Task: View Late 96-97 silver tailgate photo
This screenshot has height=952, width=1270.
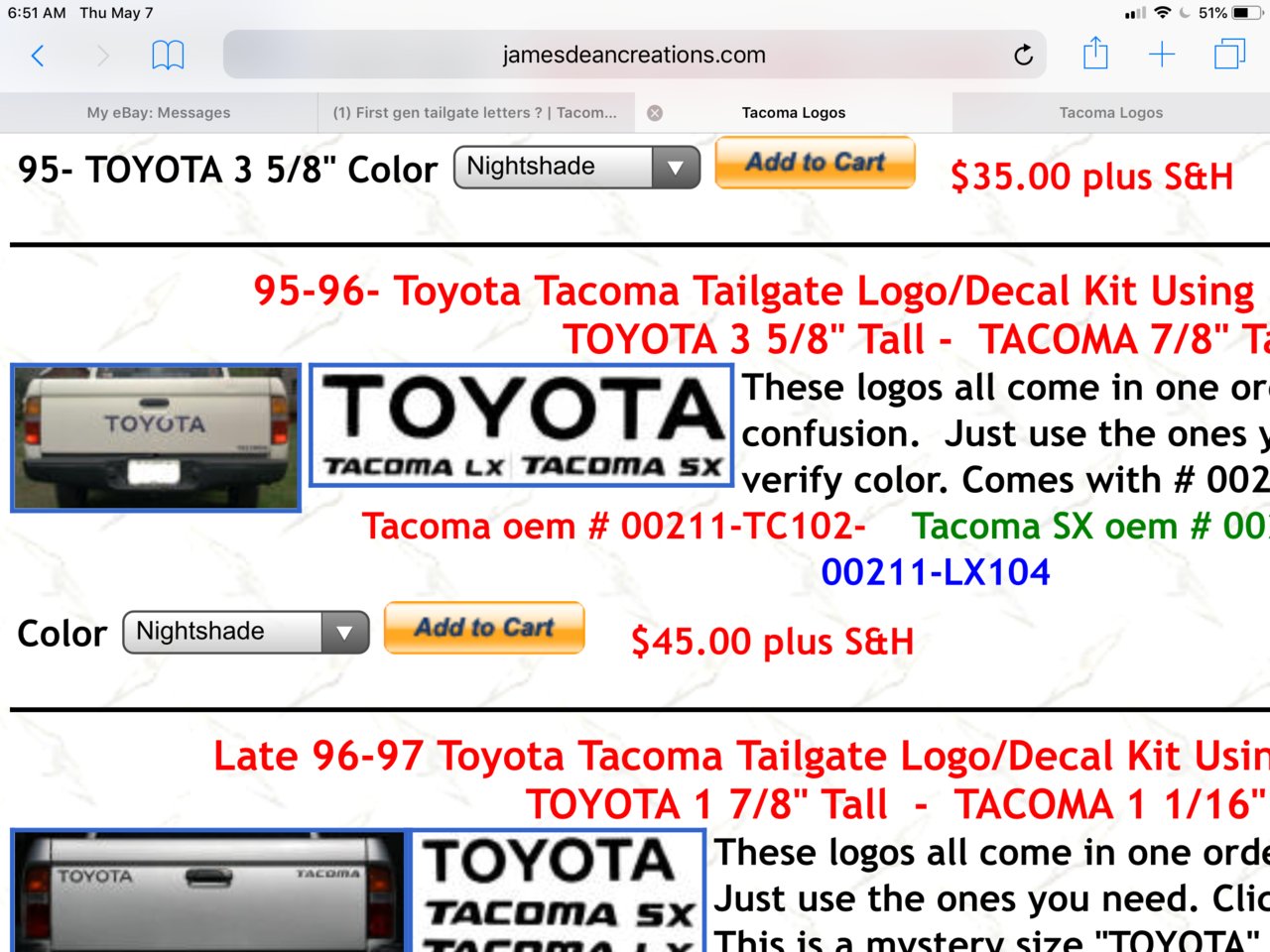Action: point(209,891)
